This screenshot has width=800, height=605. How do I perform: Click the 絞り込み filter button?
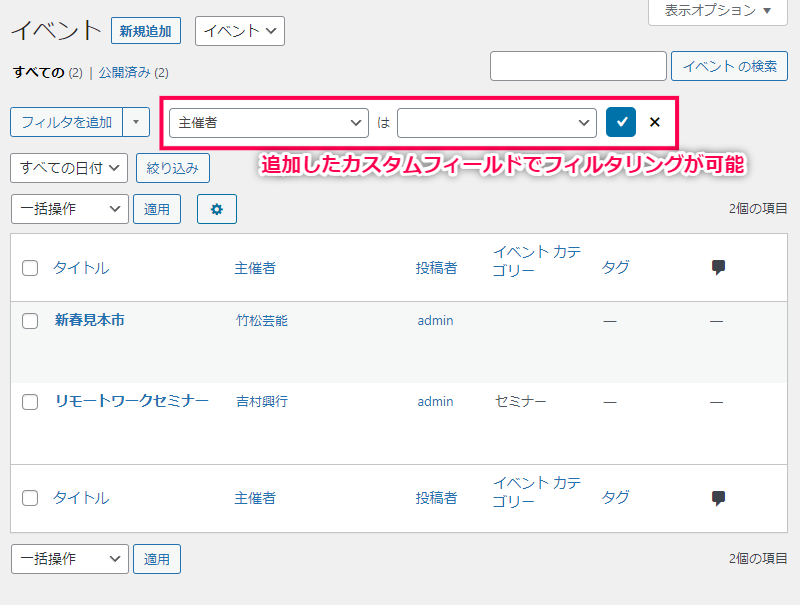pyautogui.click(x=173, y=168)
